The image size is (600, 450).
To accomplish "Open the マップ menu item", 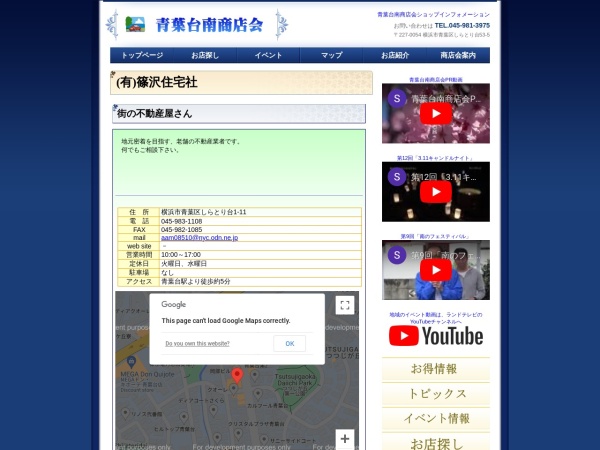I will click(x=331, y=55).
